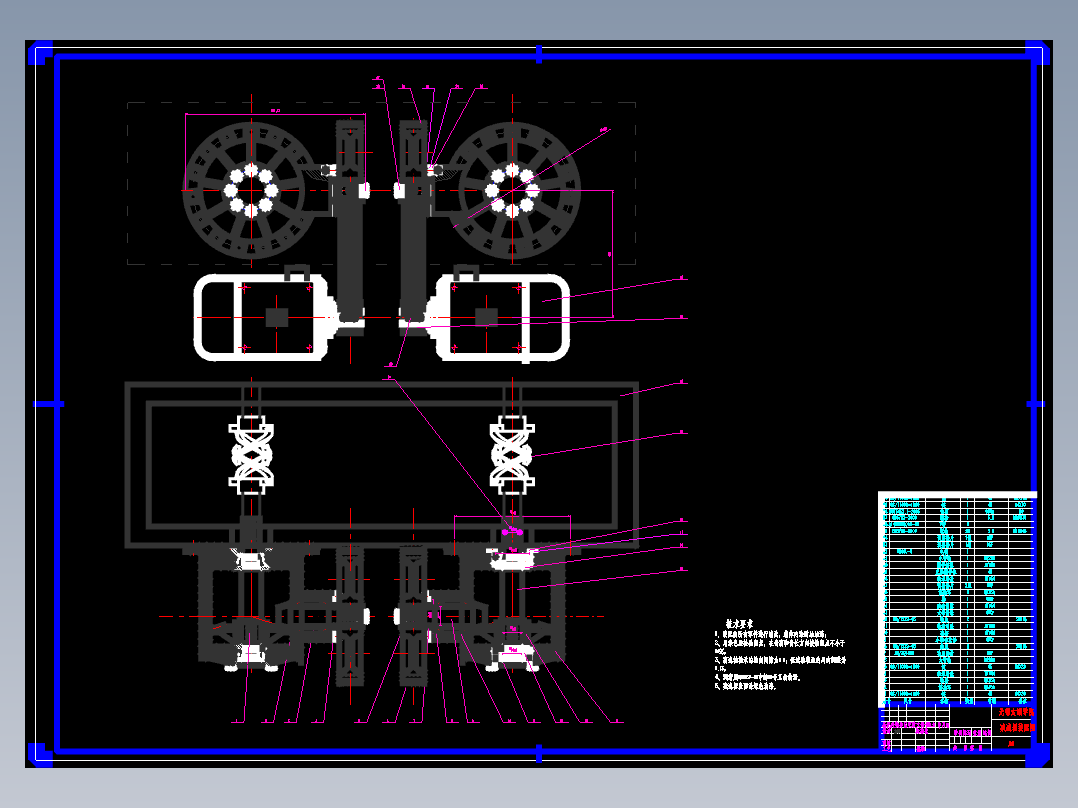Click the left spoked wheel hub center
This screenshot has height=808, width=1078.
pos(251,190)
